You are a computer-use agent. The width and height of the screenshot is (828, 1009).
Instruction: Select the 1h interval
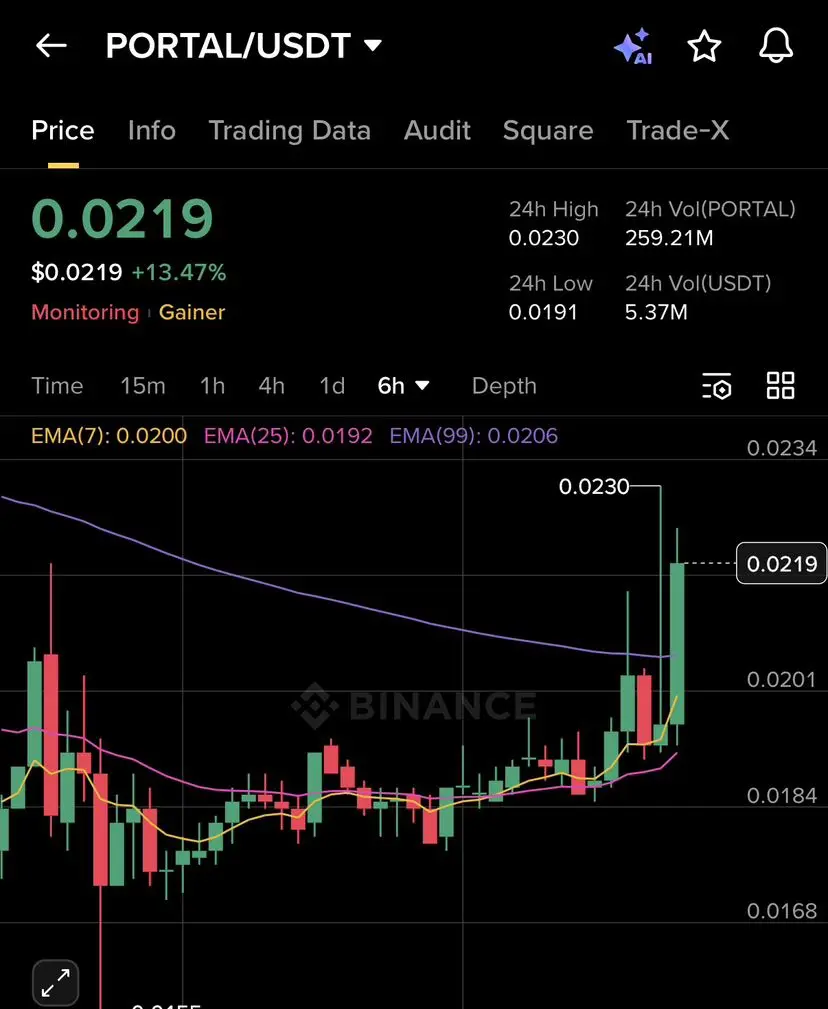(x=212, y=386)
